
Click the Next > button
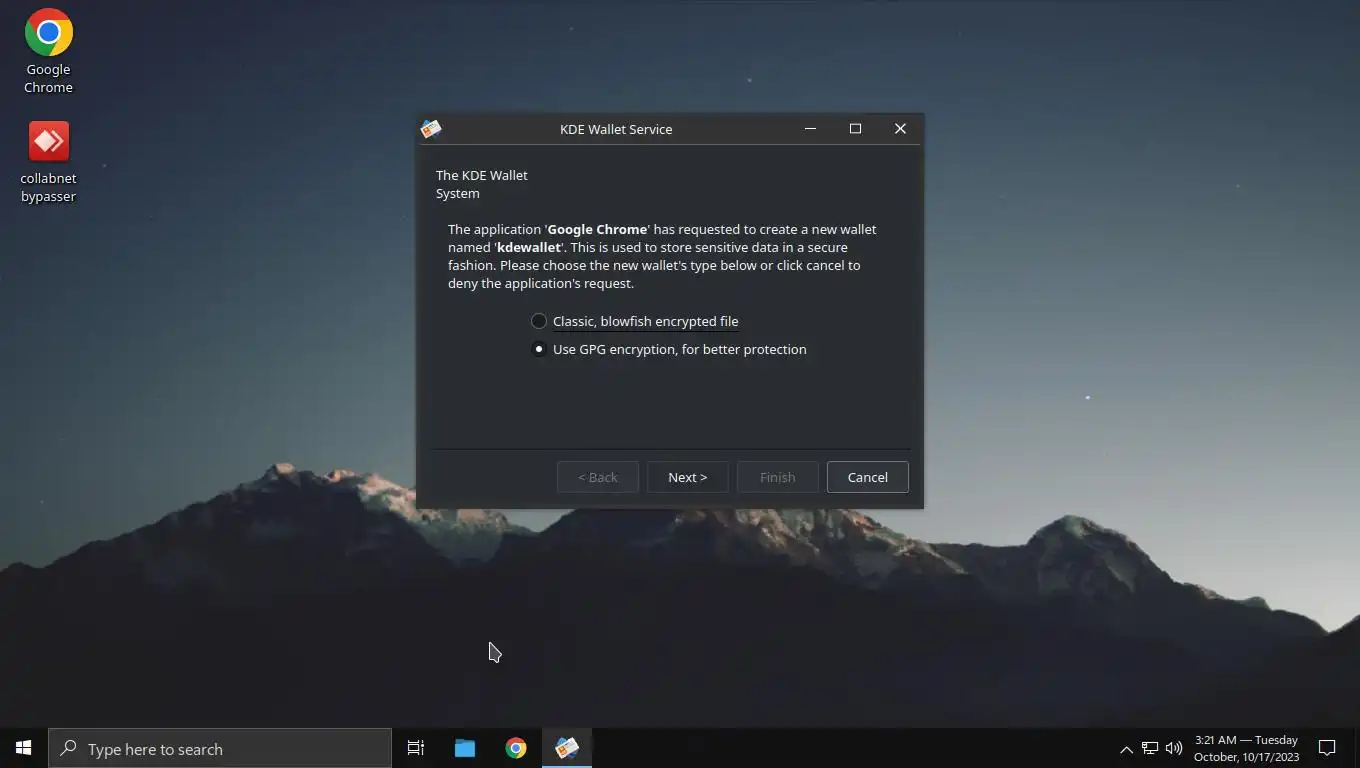coord(688,477)
